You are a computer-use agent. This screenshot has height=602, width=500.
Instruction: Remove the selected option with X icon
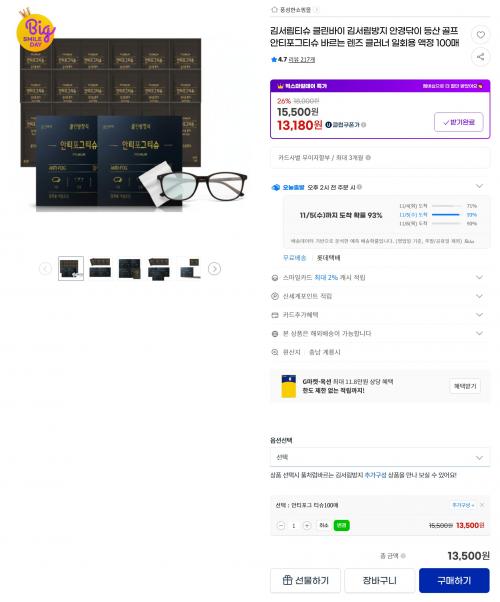[x=482, y=505]
